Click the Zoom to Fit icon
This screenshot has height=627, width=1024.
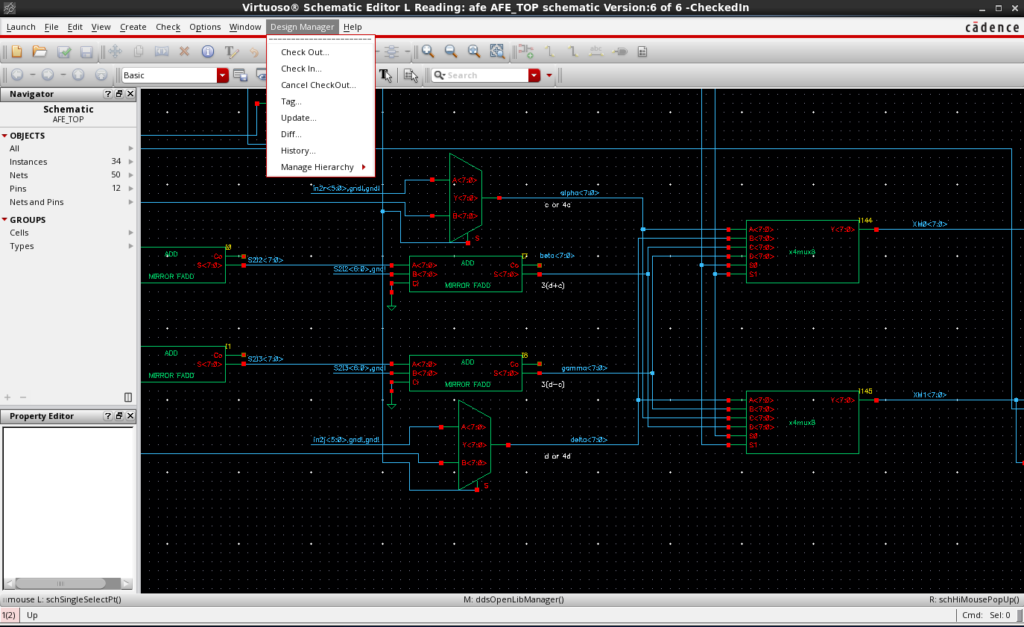[474, 52]
